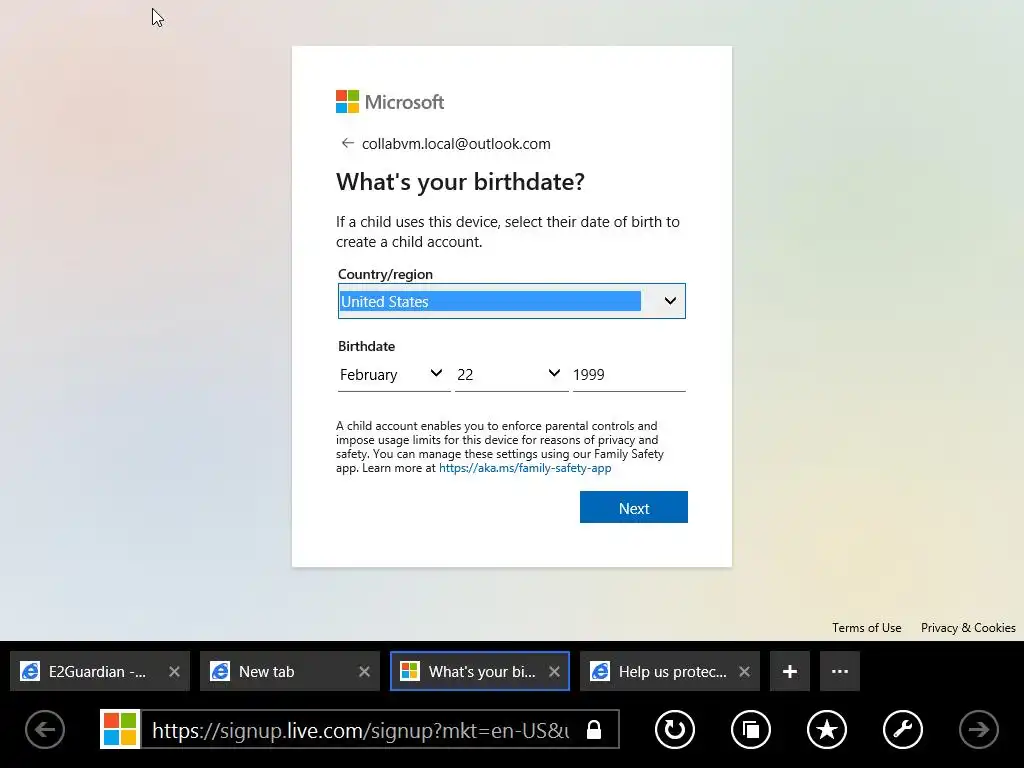Go back with the browser back button
The image size is (1024, 768).
coord(45,729)
